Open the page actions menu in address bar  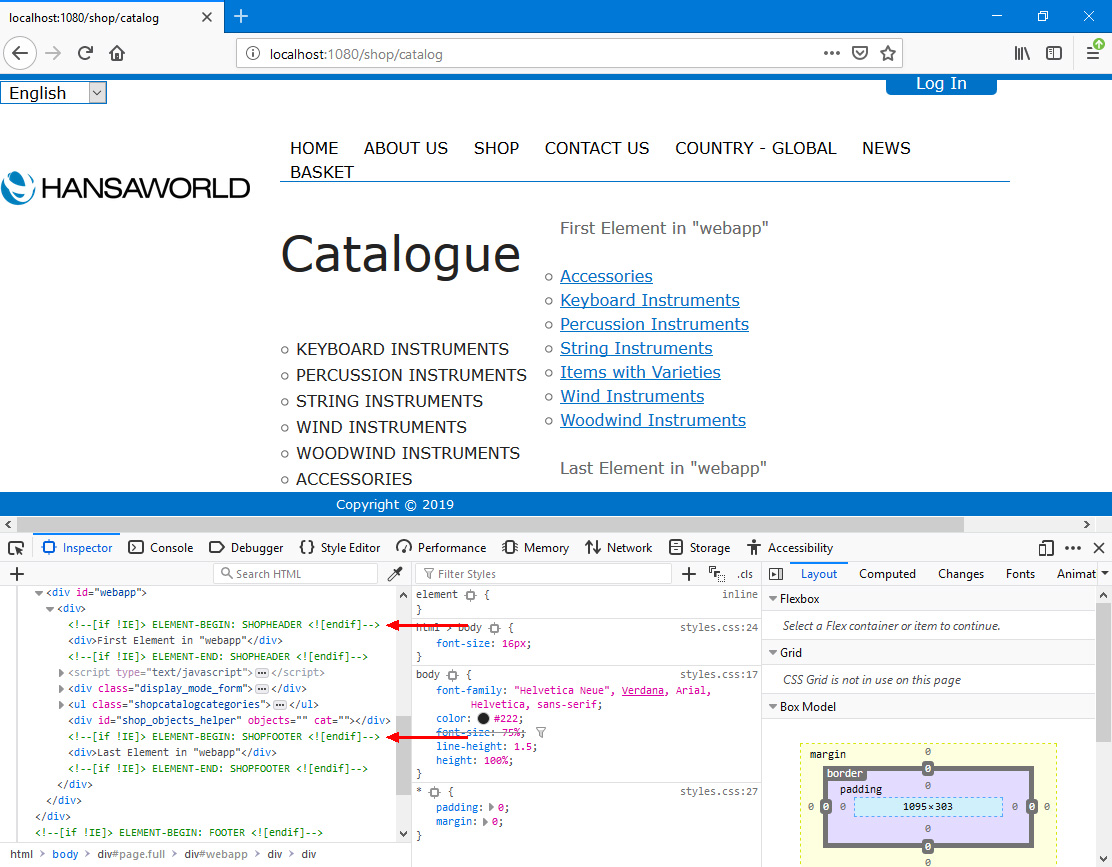tap(831, 53)
